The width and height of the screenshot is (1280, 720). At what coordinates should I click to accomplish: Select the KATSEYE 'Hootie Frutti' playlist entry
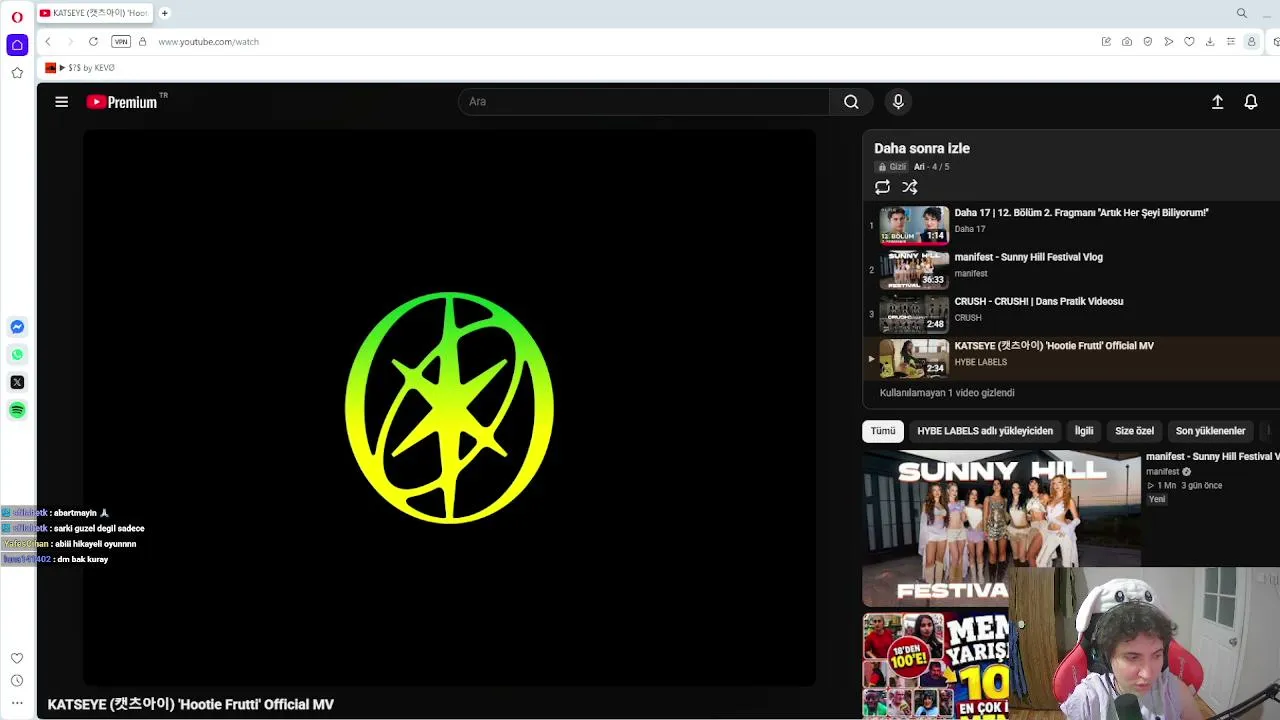(x=1071, y=358)
